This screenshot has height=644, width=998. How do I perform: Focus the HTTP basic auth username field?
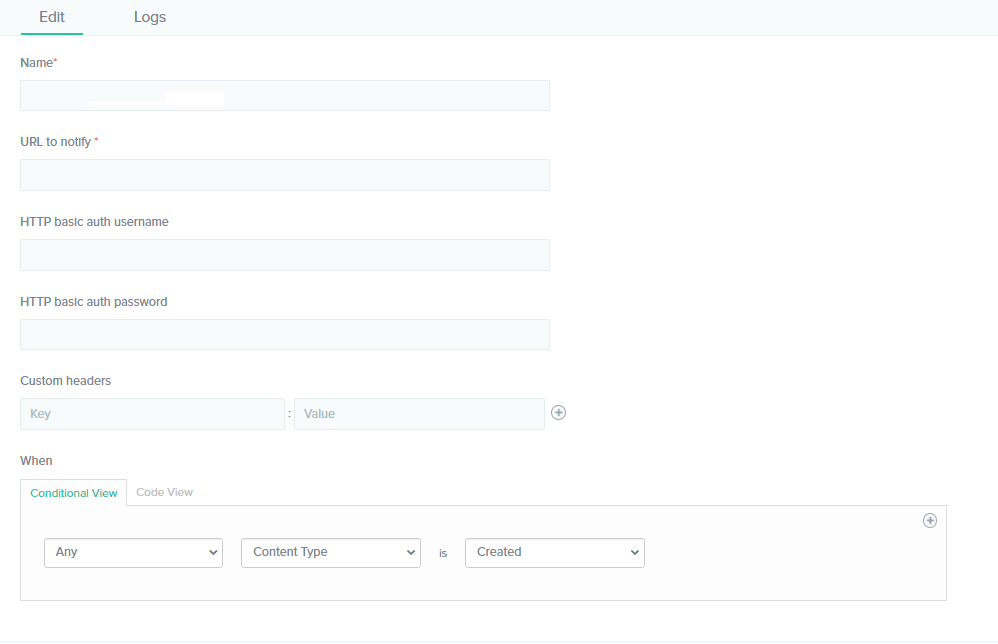285,255
